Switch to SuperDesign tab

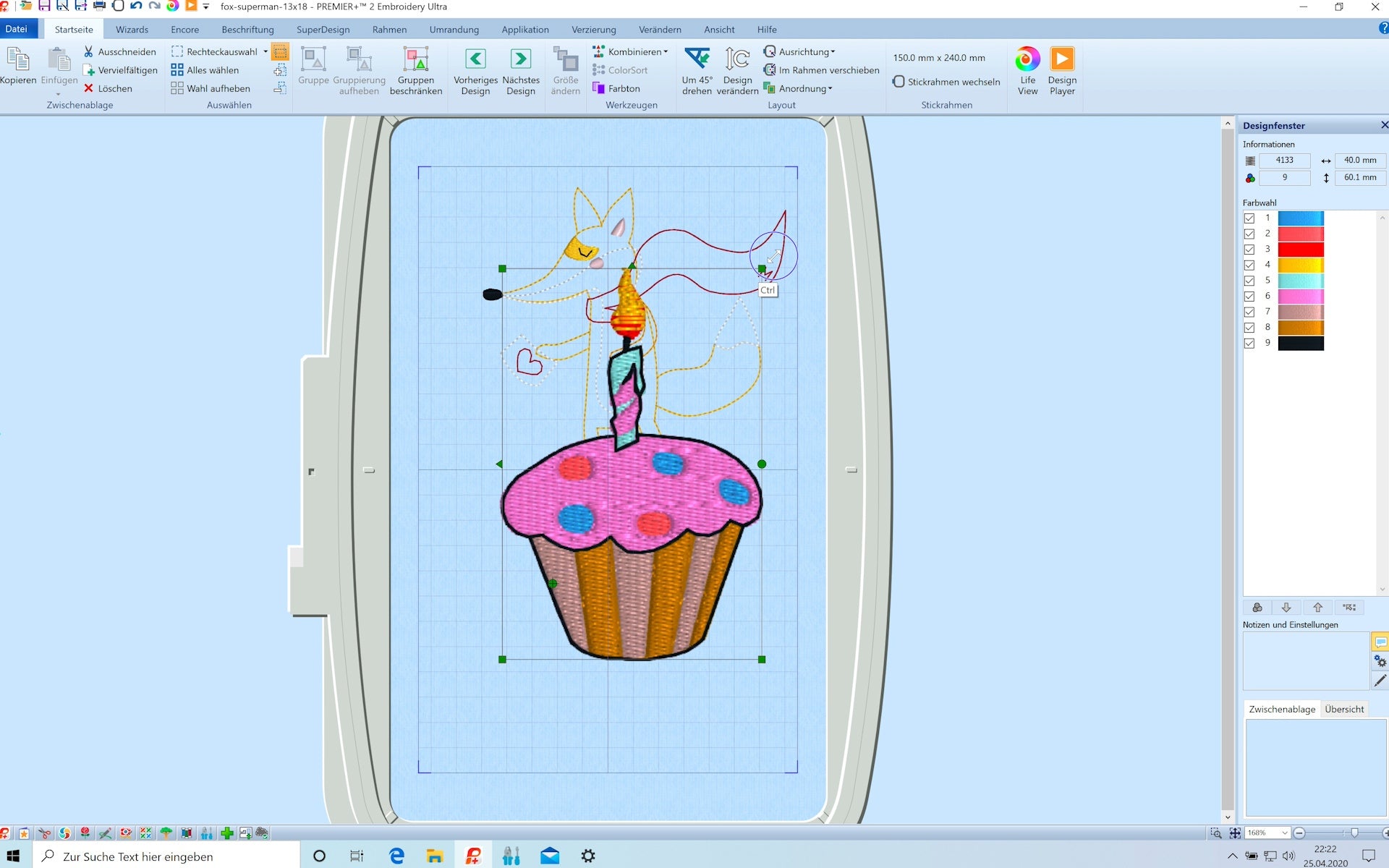[x=323, y=30]
